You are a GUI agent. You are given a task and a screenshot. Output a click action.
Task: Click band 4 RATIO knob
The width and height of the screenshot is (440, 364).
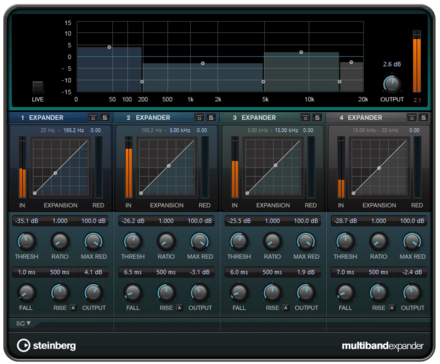point(379,241)
